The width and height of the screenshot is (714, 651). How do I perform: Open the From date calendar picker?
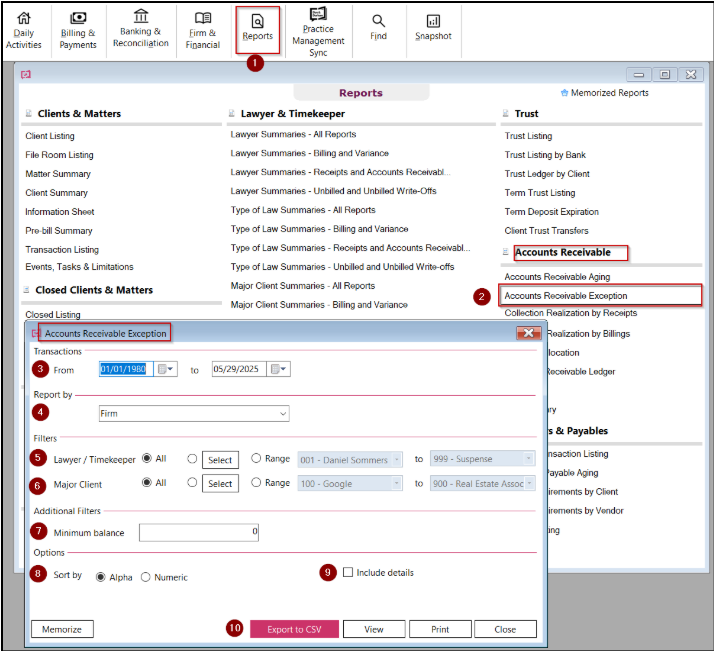(165, 369)
